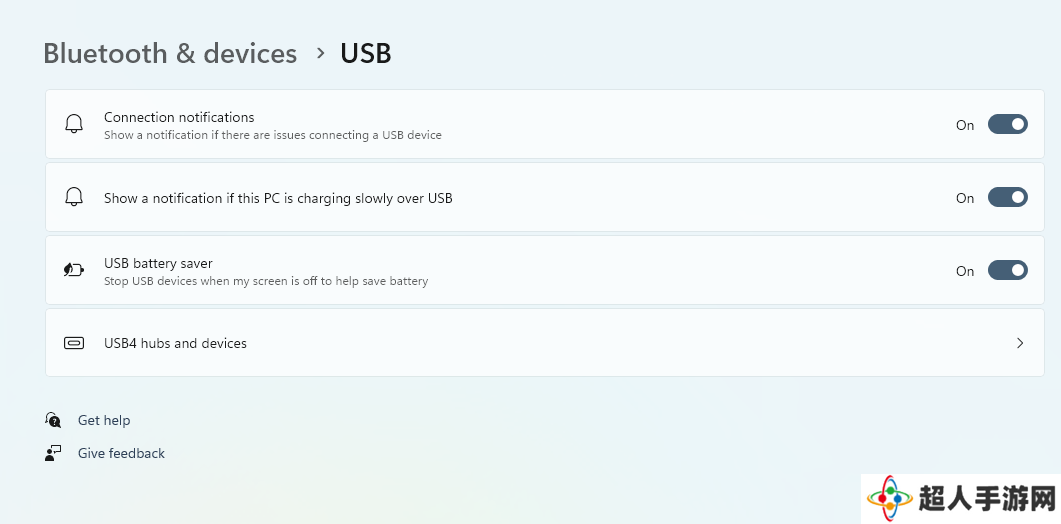Click the bell icon beside Connection notifications
Screen dimensions: 1061x524
(74, 124)
